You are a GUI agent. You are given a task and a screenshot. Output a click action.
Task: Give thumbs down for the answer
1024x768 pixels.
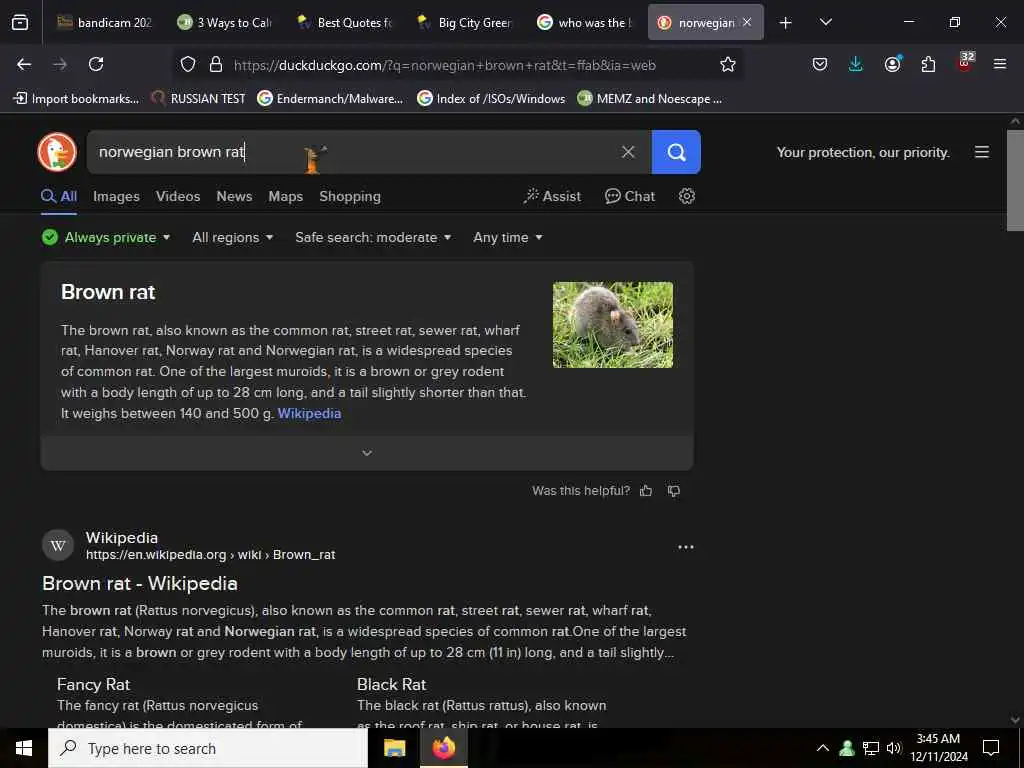coord(674,491)
